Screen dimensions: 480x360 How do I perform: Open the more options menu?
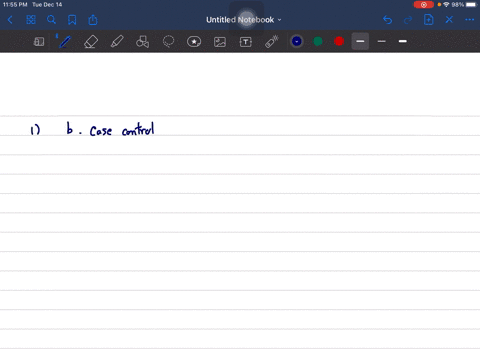[x=469, y=20]
